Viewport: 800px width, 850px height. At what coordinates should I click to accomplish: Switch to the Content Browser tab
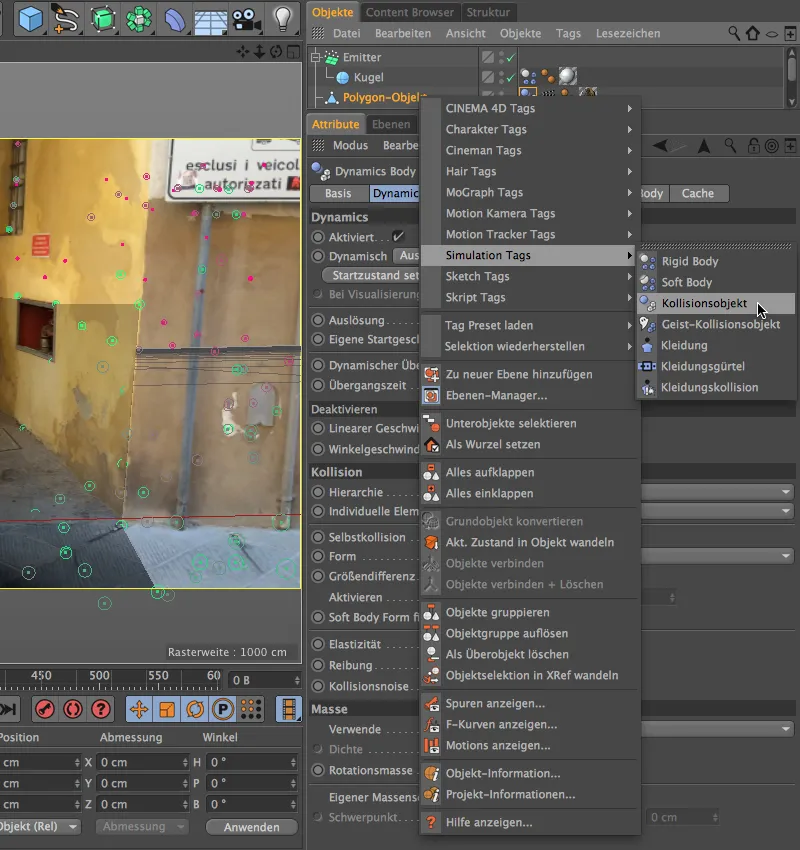[409, 12]
